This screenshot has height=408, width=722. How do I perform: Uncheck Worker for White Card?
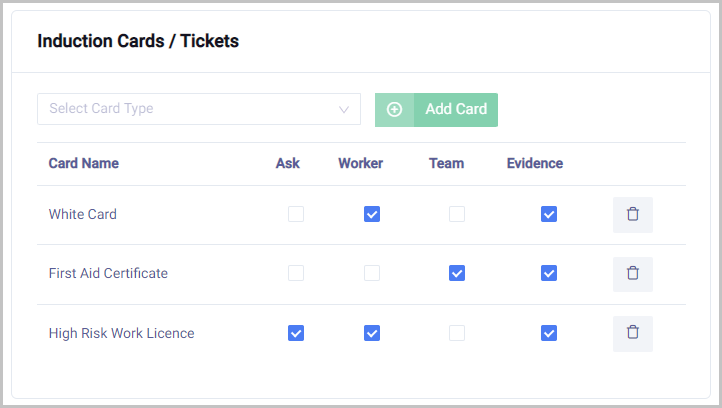tap(372, 214)
